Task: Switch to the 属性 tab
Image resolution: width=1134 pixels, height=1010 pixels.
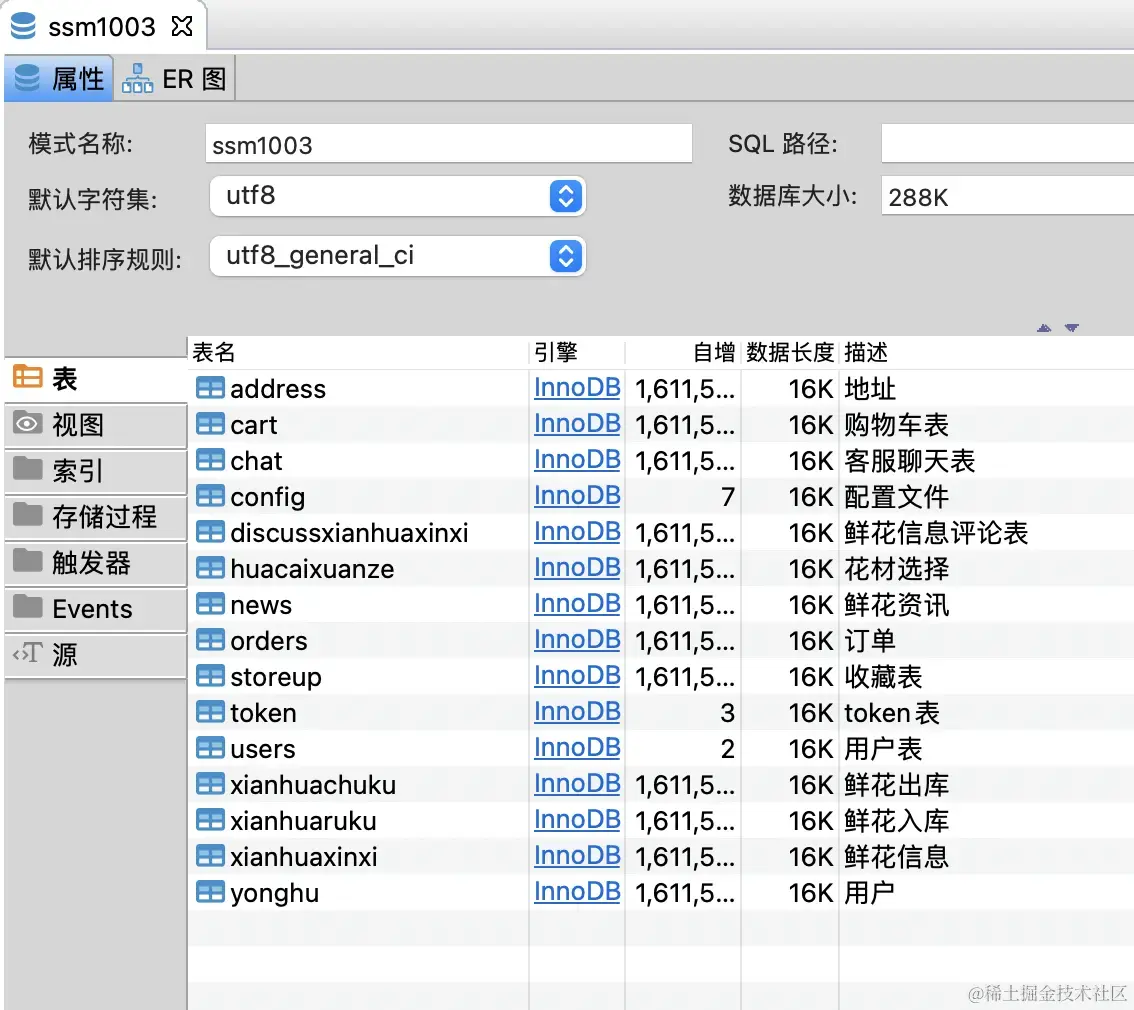Action: [x=59, y=78]
